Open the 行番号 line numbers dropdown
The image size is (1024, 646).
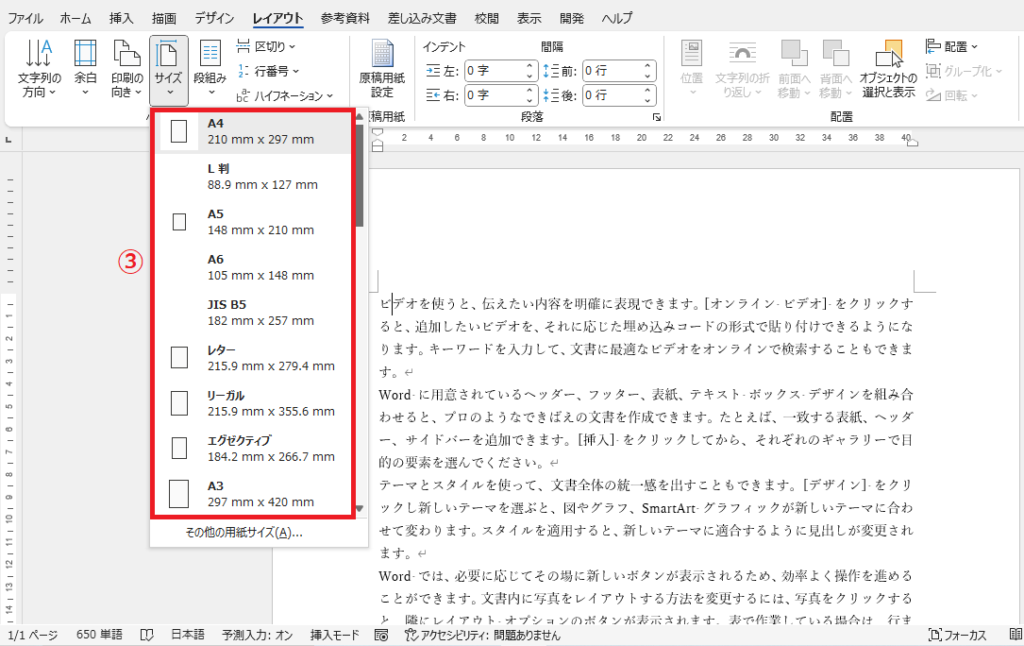pos(268,71)
